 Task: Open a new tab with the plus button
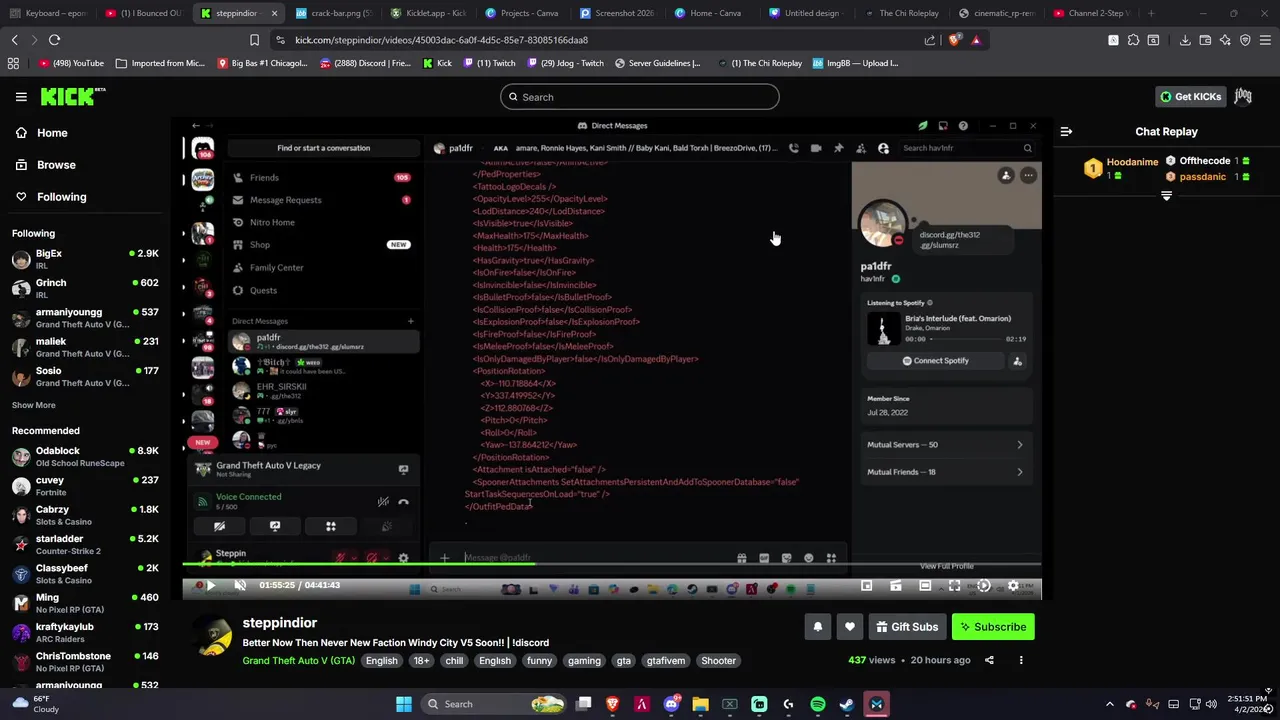tap(1151, 13)
